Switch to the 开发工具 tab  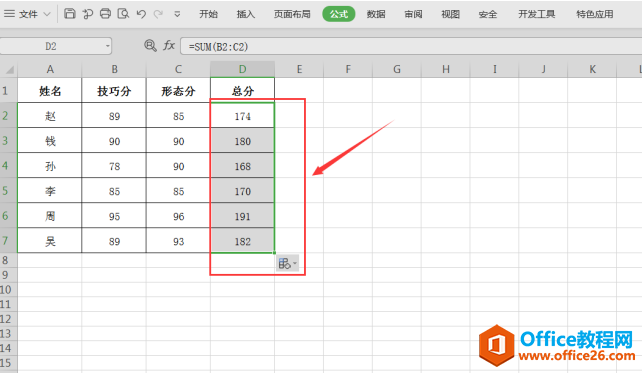point(537,14)
